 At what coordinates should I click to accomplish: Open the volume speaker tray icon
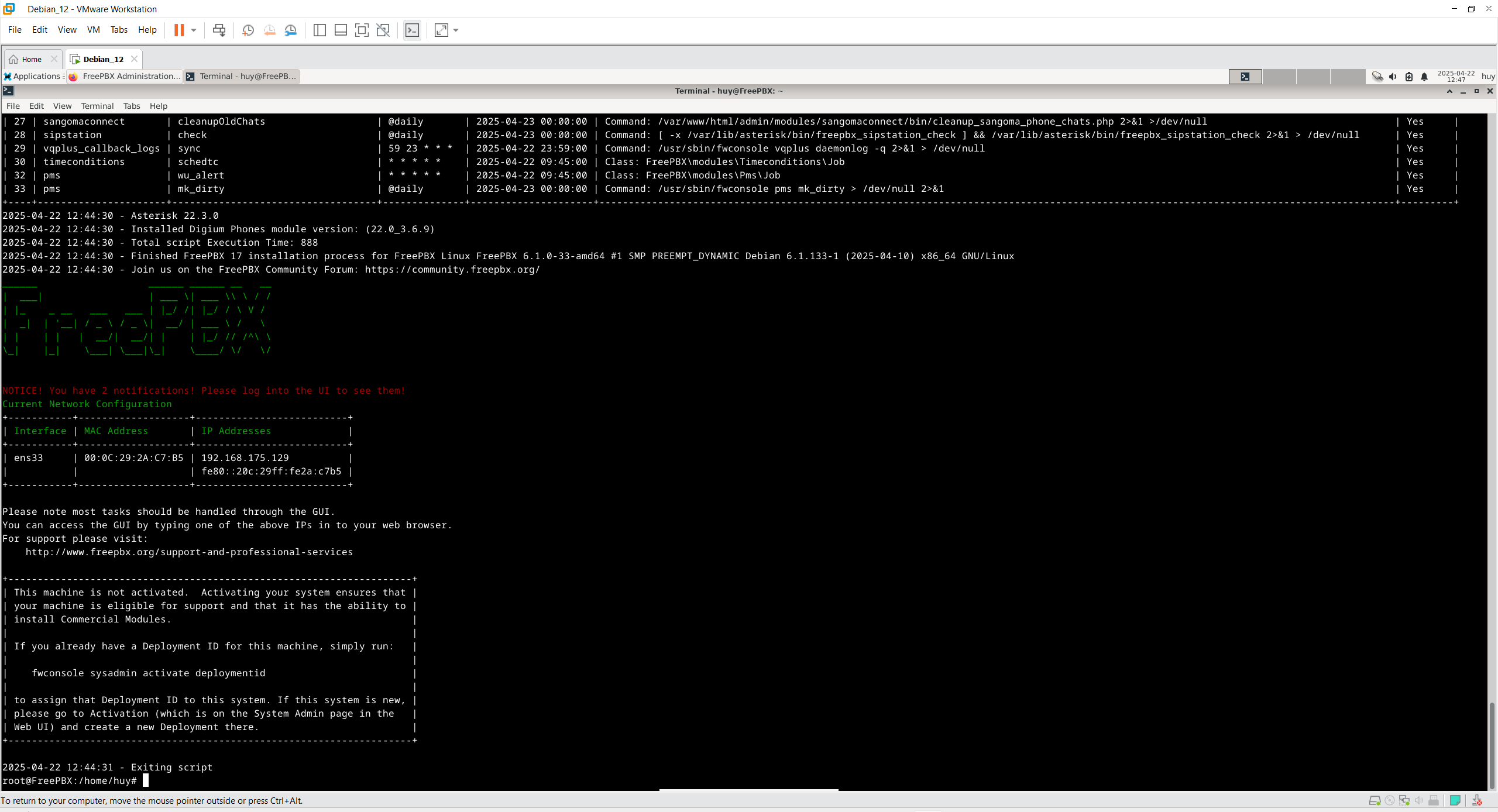coord(1393,77)
